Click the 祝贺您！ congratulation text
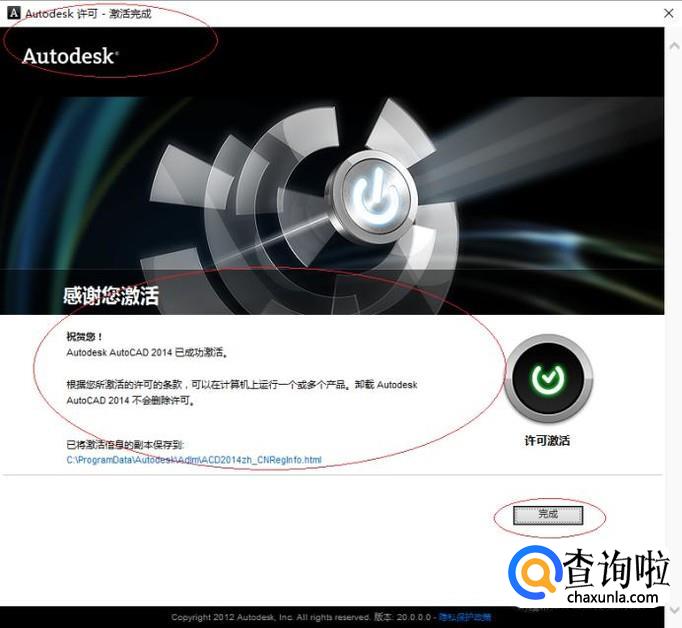The height and width of the screenshot is (628, 682). [x=84, y=336]
